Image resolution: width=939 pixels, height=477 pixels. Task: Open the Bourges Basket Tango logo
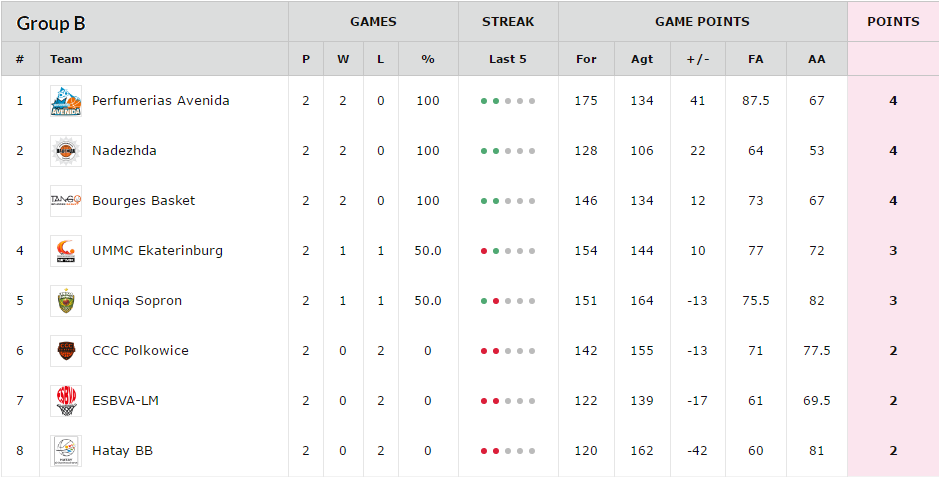pyautogui.click(x=66, y=200)
